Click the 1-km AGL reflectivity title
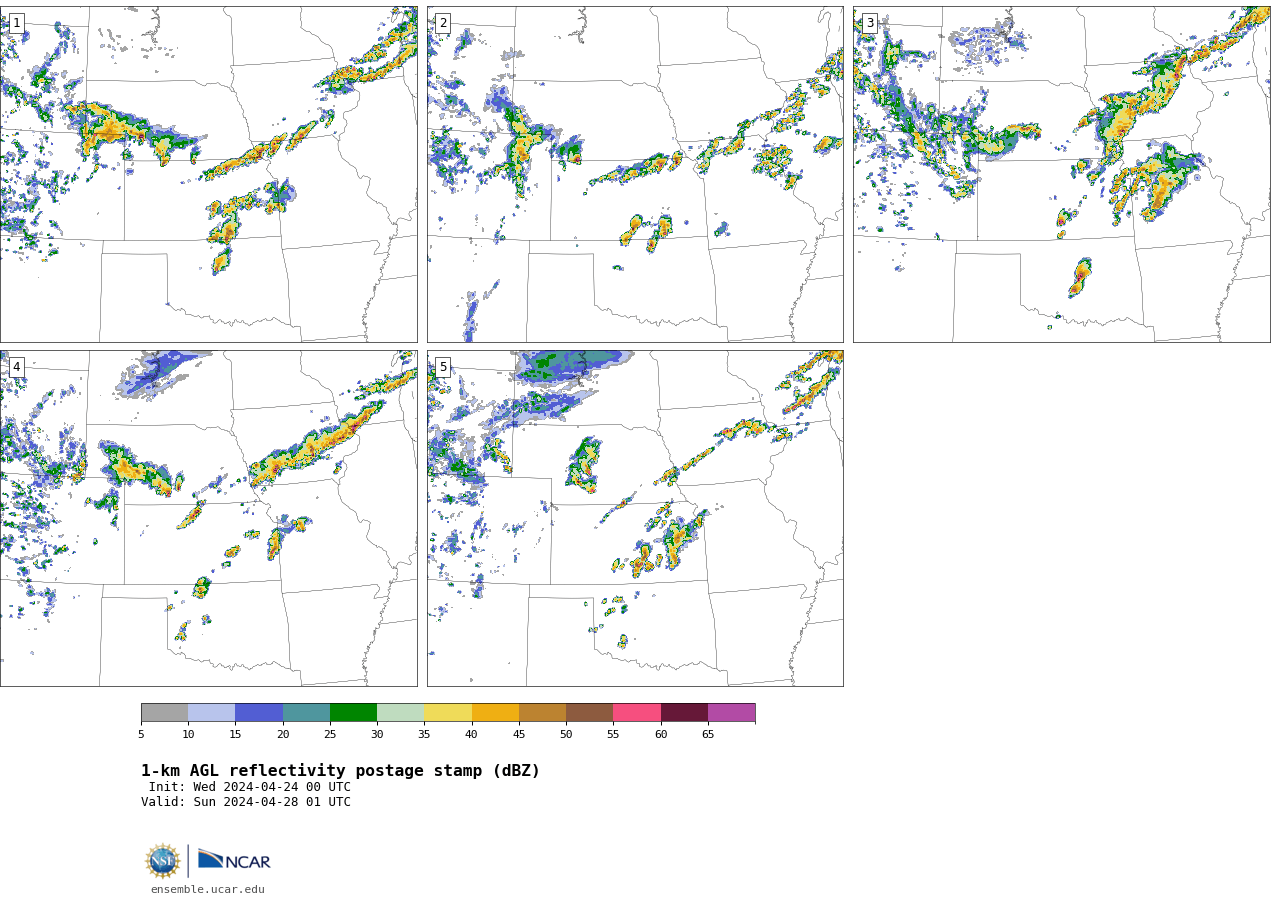Viewport: 1280px width, 901px height. [x=340, y=771]
